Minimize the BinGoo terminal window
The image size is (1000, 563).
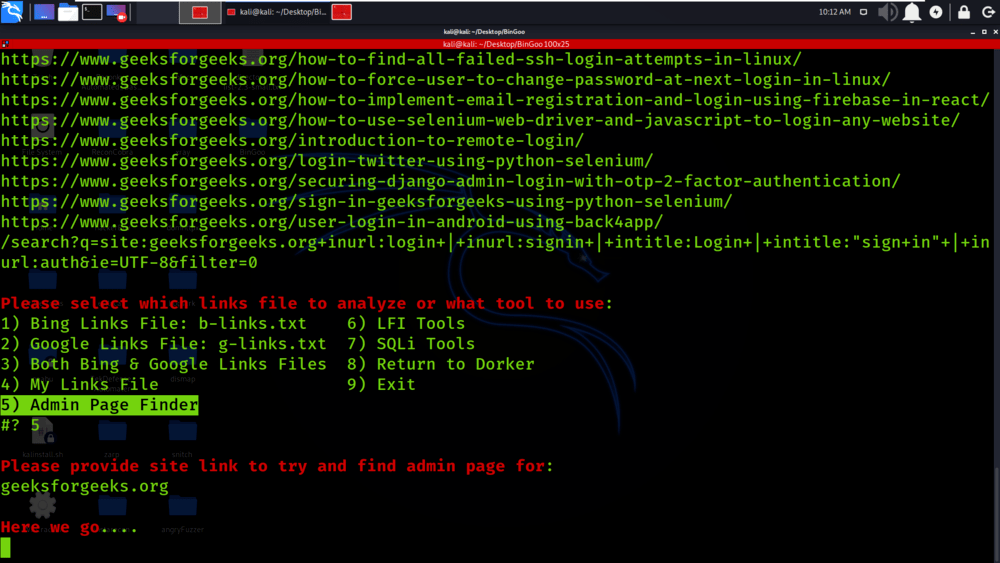tap(973, 32)
